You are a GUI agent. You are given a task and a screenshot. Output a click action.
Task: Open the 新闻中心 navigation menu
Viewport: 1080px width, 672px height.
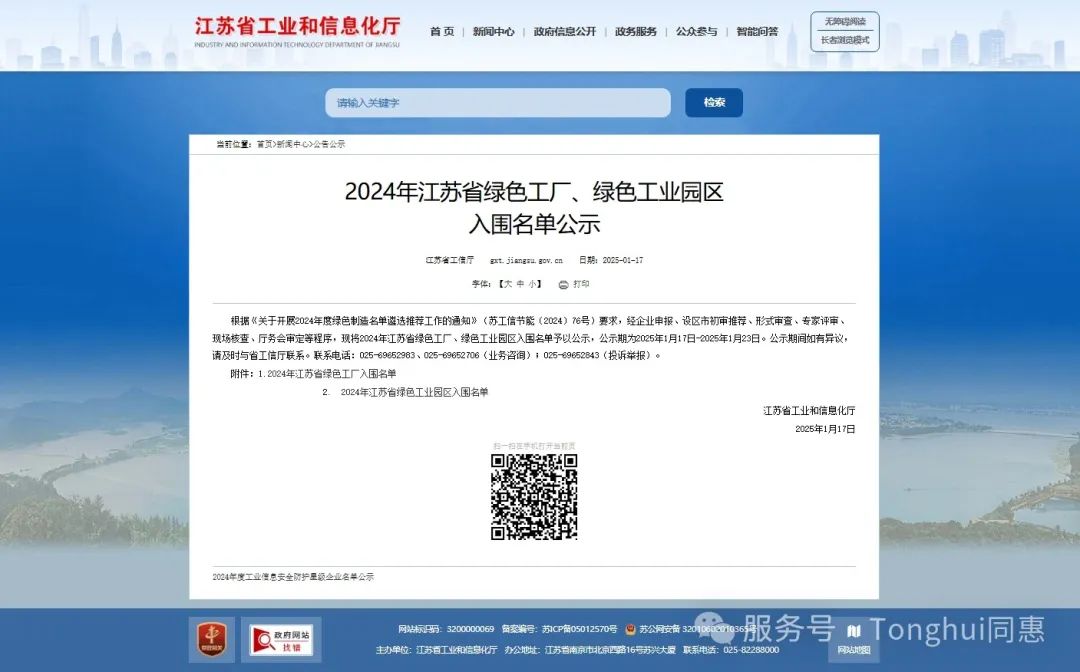click(x=493, y=32)
